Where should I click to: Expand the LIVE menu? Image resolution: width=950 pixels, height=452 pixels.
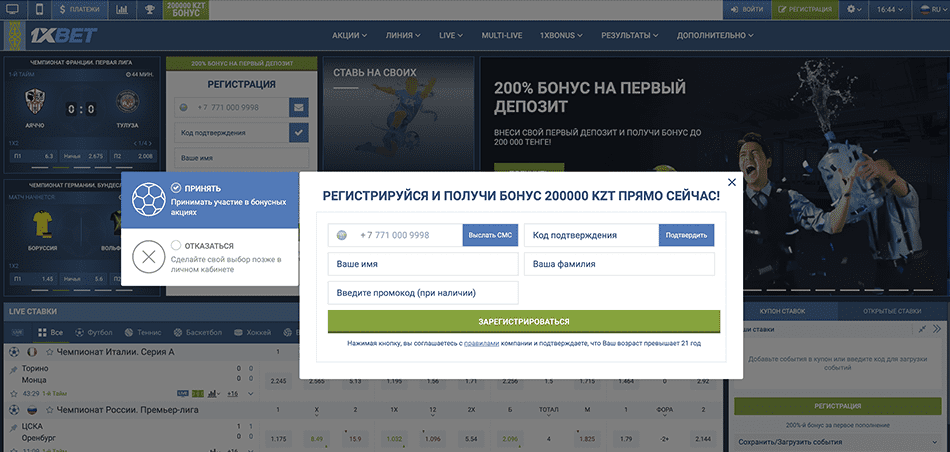click(x=451, y=35)
